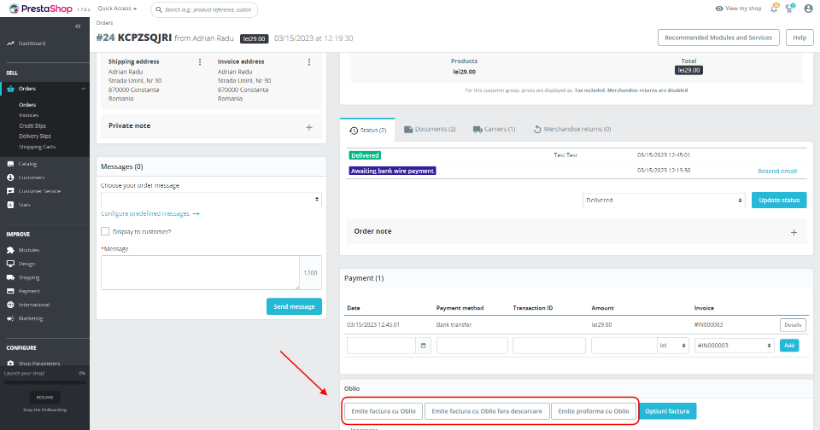
Task: Open the International menu
Action: (34, 304)
